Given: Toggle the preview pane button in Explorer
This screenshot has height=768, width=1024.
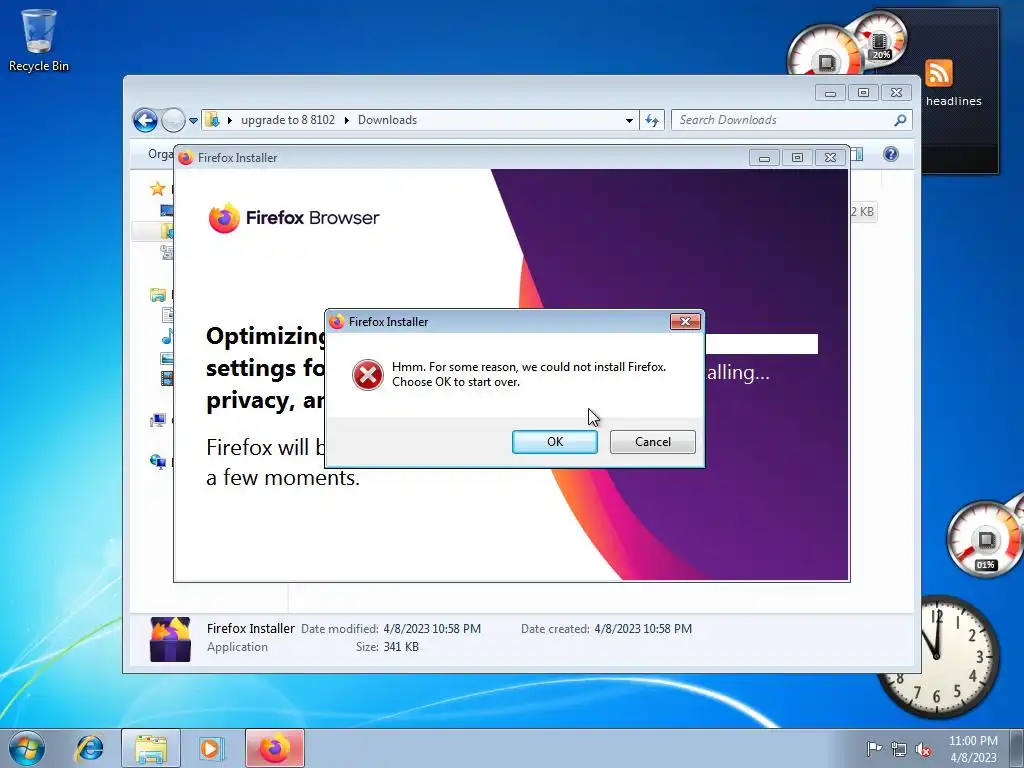Looking at the screenshot, I should (x=857, y=154).
